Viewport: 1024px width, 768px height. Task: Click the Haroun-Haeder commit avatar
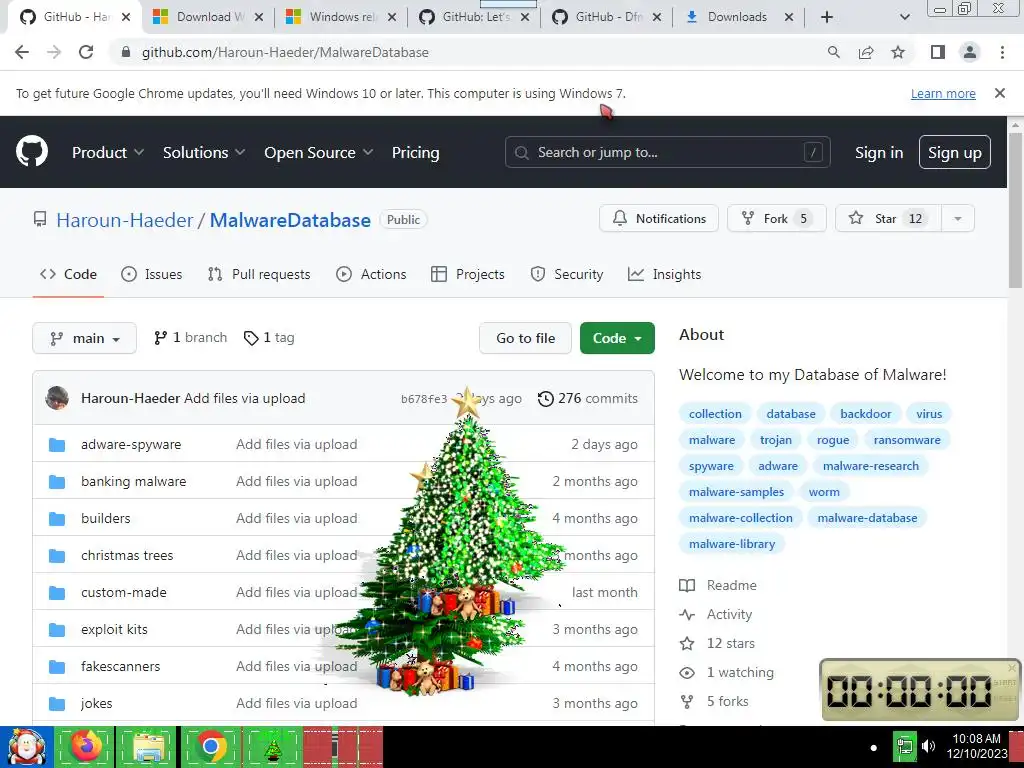pos(57,398)
